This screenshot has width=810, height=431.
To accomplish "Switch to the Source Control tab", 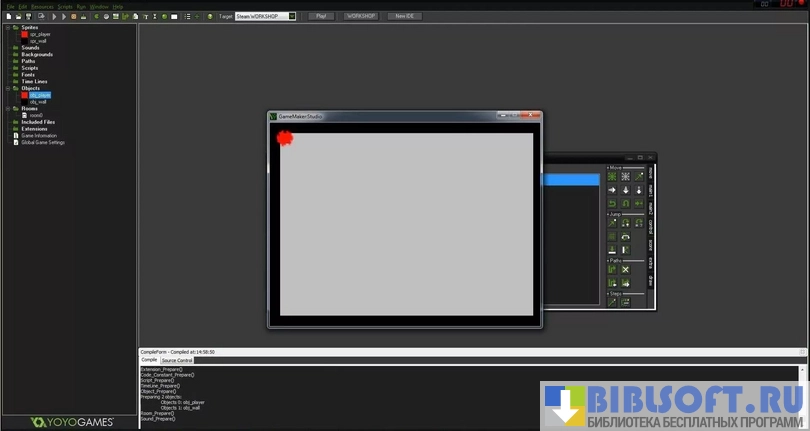I will coord(177,360).
